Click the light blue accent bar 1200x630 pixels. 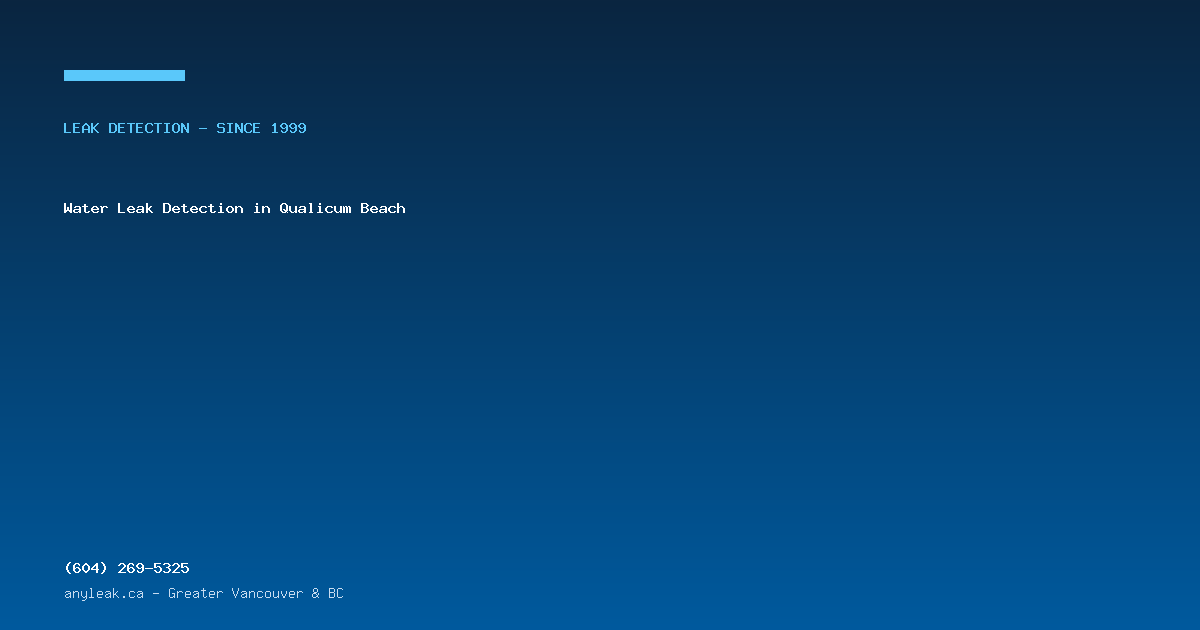[x=124, y=75]
